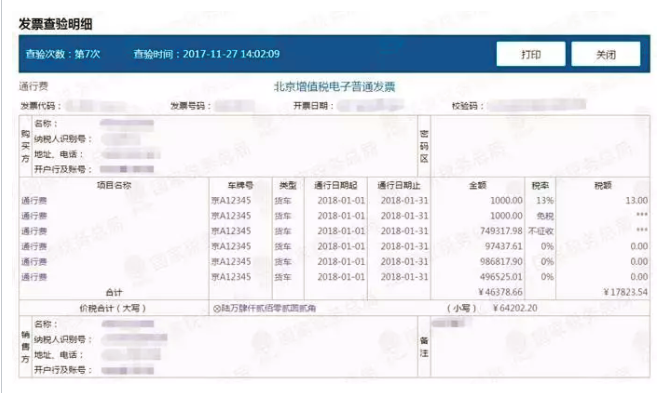Click the 打印 print button
The width and height of the screenshot is (657, 393).
point(531,54)
